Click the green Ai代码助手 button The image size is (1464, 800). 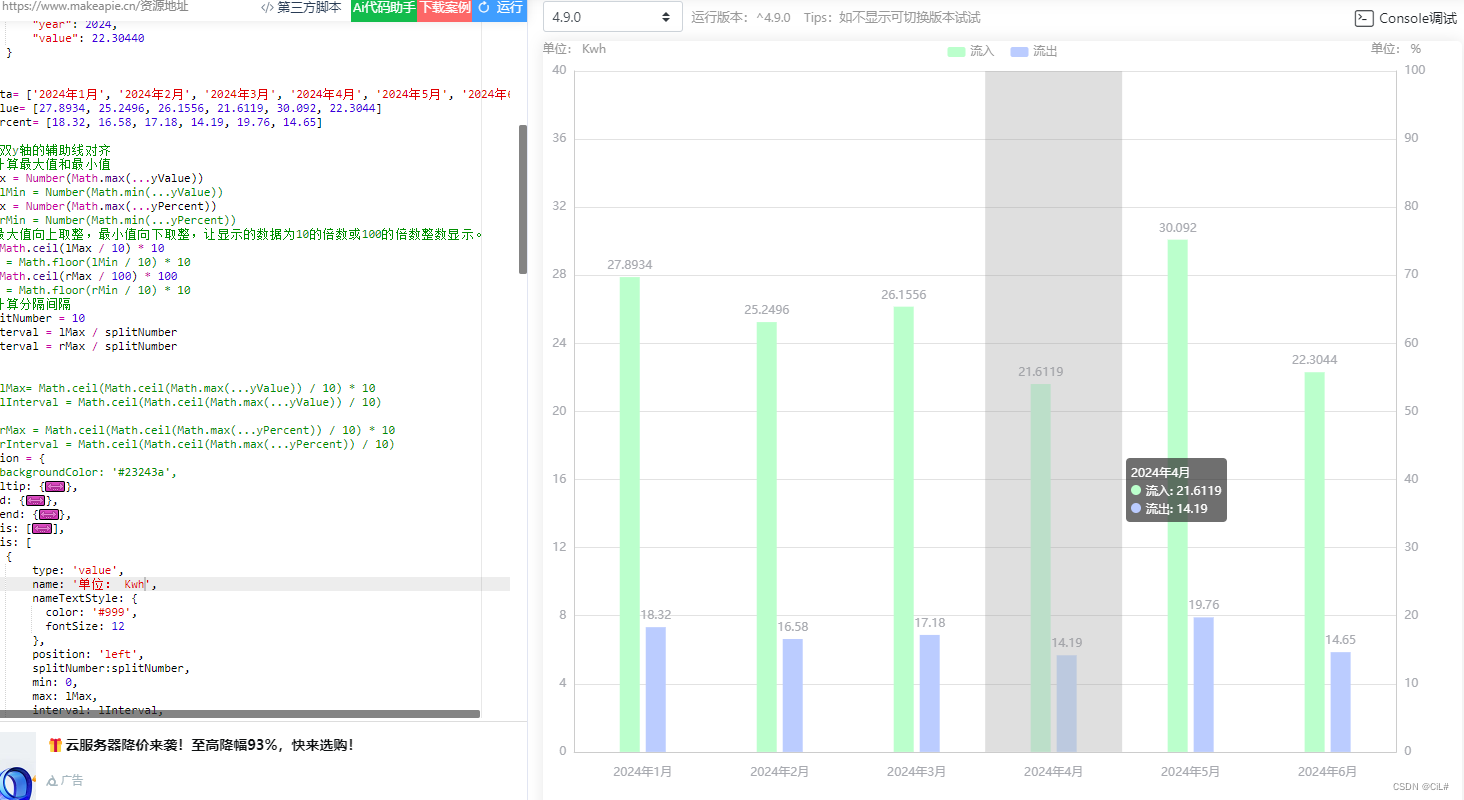pos(384,9)
